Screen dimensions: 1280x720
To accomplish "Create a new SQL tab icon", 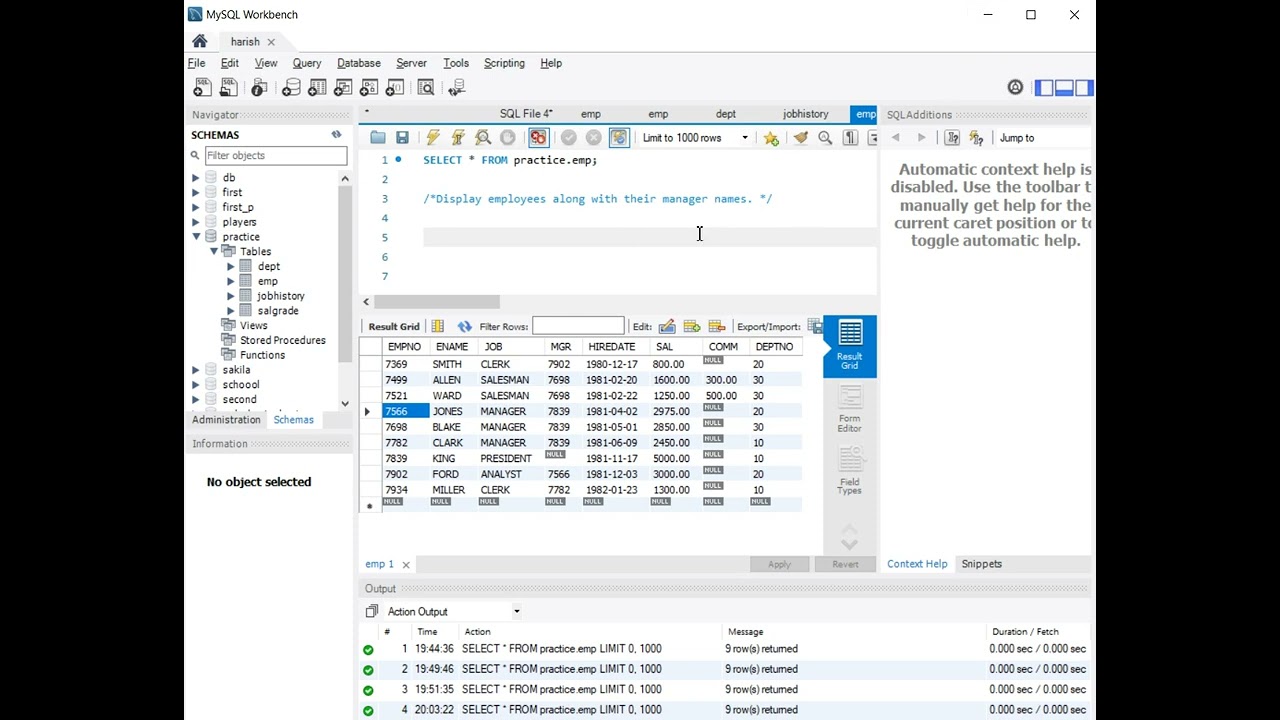I will [203, 88].
